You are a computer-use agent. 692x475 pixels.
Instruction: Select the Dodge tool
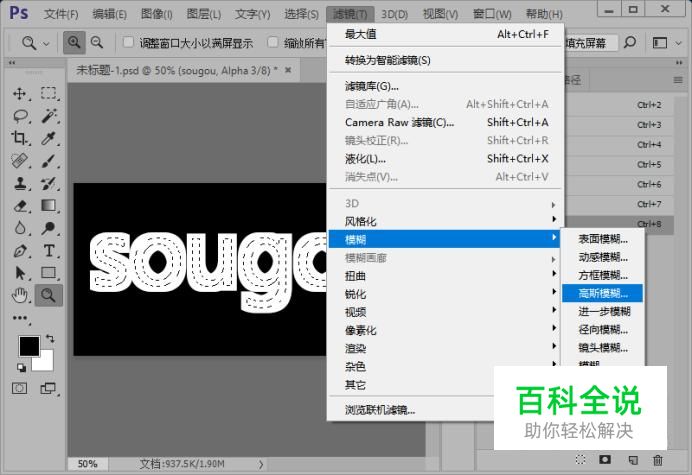tap(49, 228)
